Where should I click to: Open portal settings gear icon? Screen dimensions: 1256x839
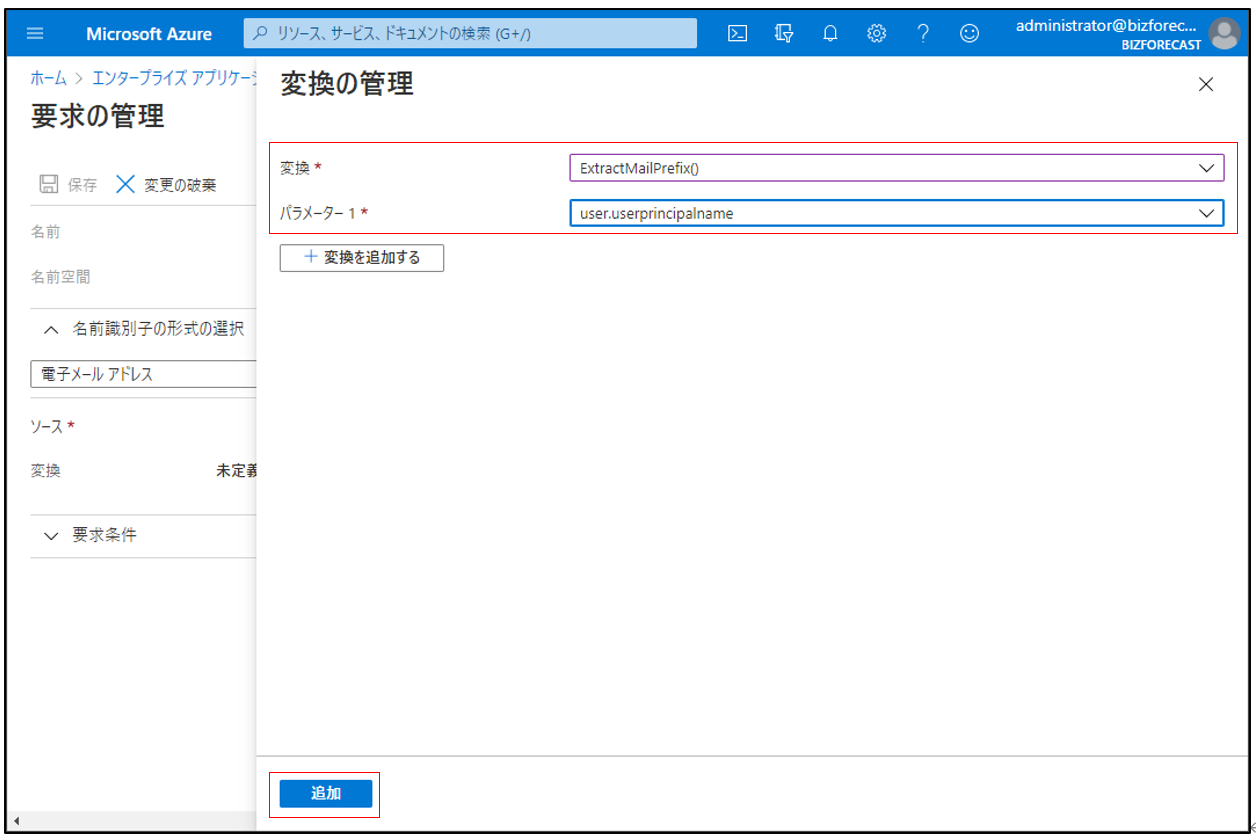tap(877, 33)
